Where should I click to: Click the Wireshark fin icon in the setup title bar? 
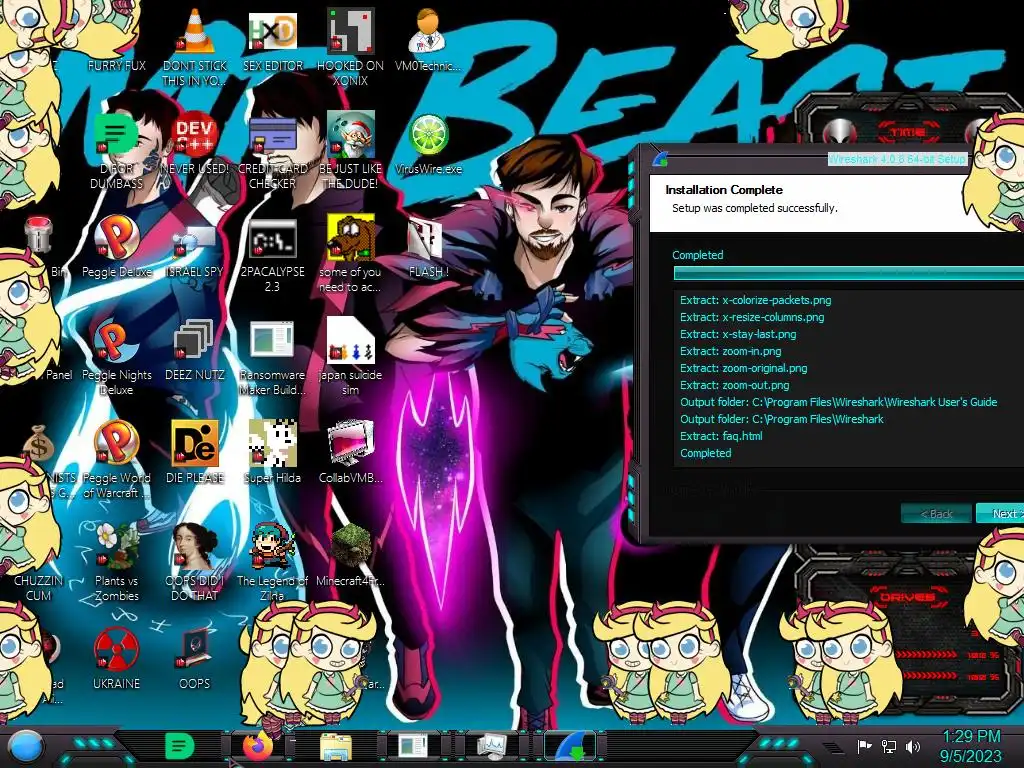pos(660,159)
